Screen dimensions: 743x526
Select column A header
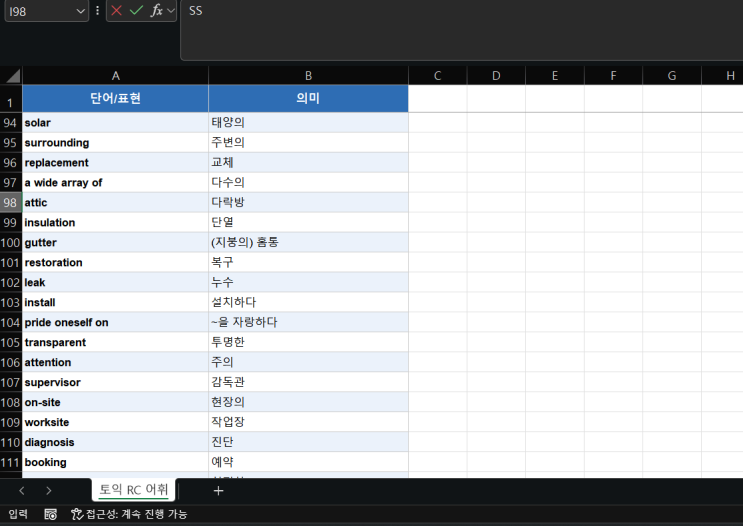[116, 76]
